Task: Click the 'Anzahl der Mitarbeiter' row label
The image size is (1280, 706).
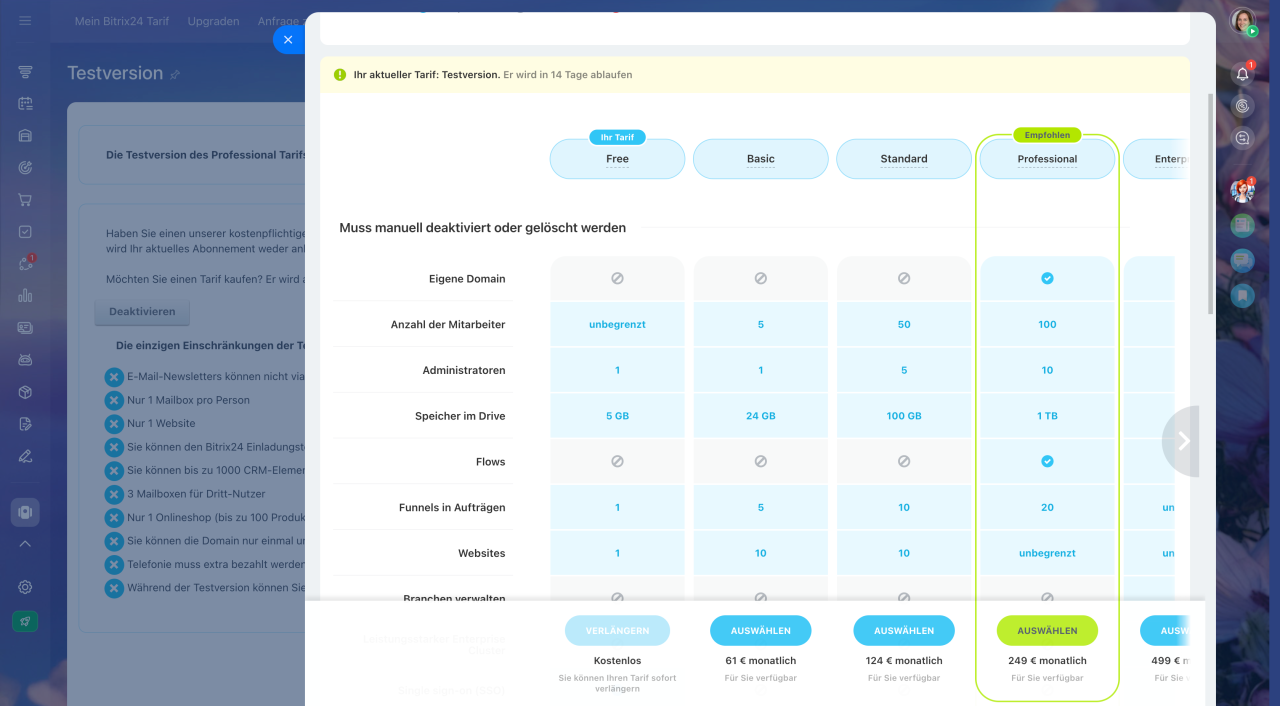Action: [448, 325]
